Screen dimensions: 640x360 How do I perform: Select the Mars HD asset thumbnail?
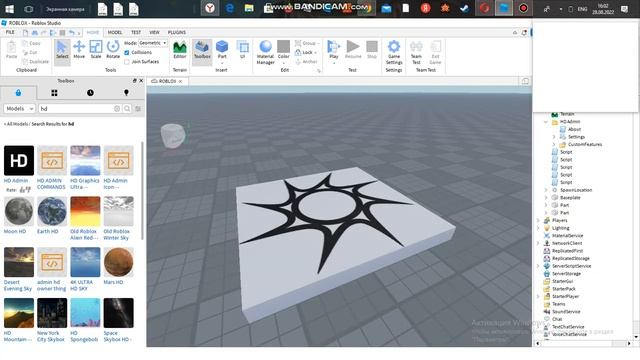pos(118,262)
